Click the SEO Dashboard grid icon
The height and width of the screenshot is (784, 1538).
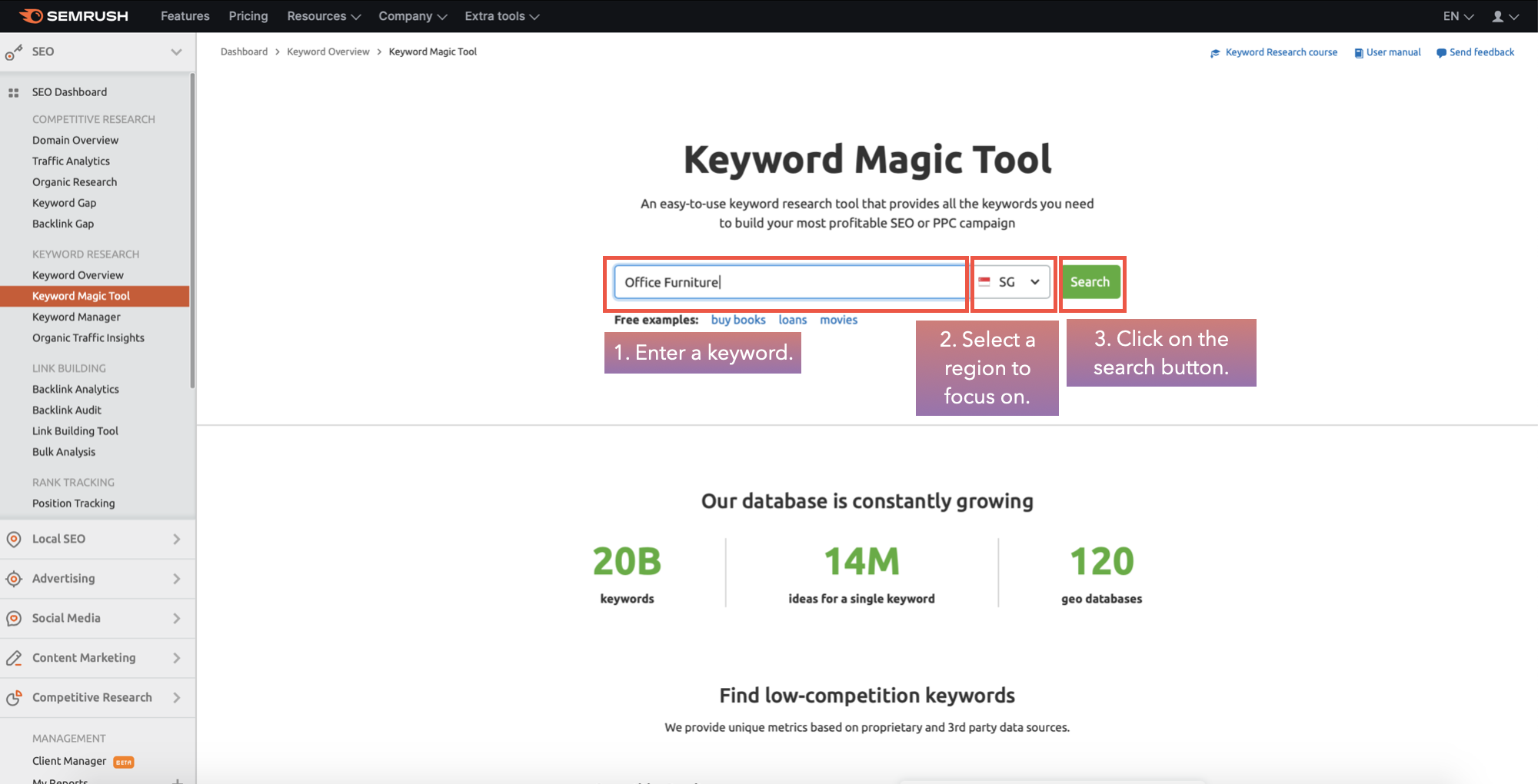pos(13,92)
